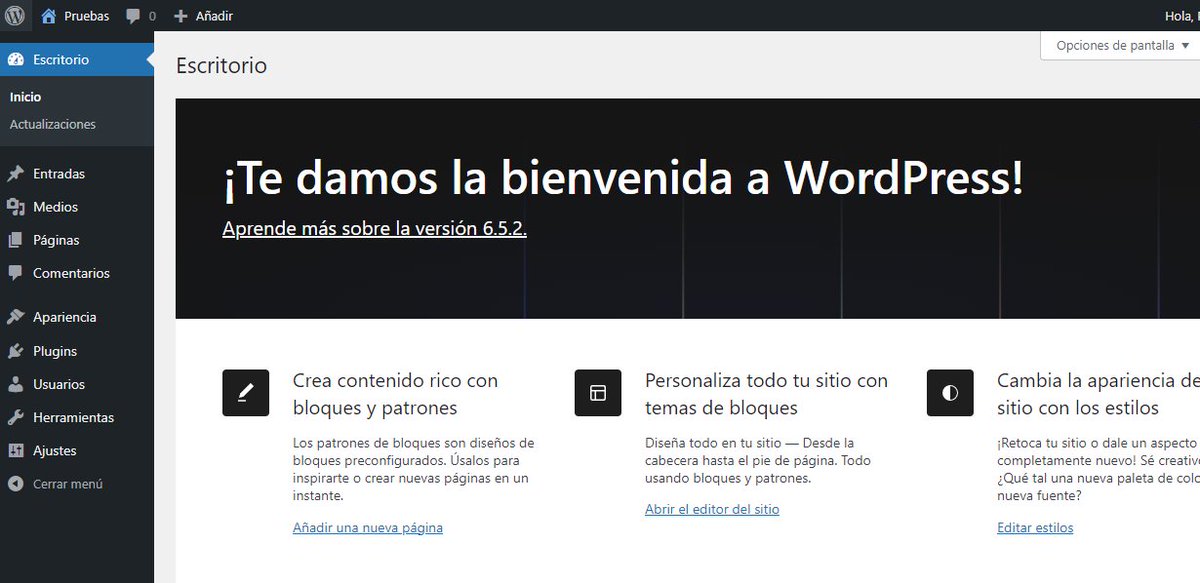Click the Añadir una nueva página link

tap(367, 527)
